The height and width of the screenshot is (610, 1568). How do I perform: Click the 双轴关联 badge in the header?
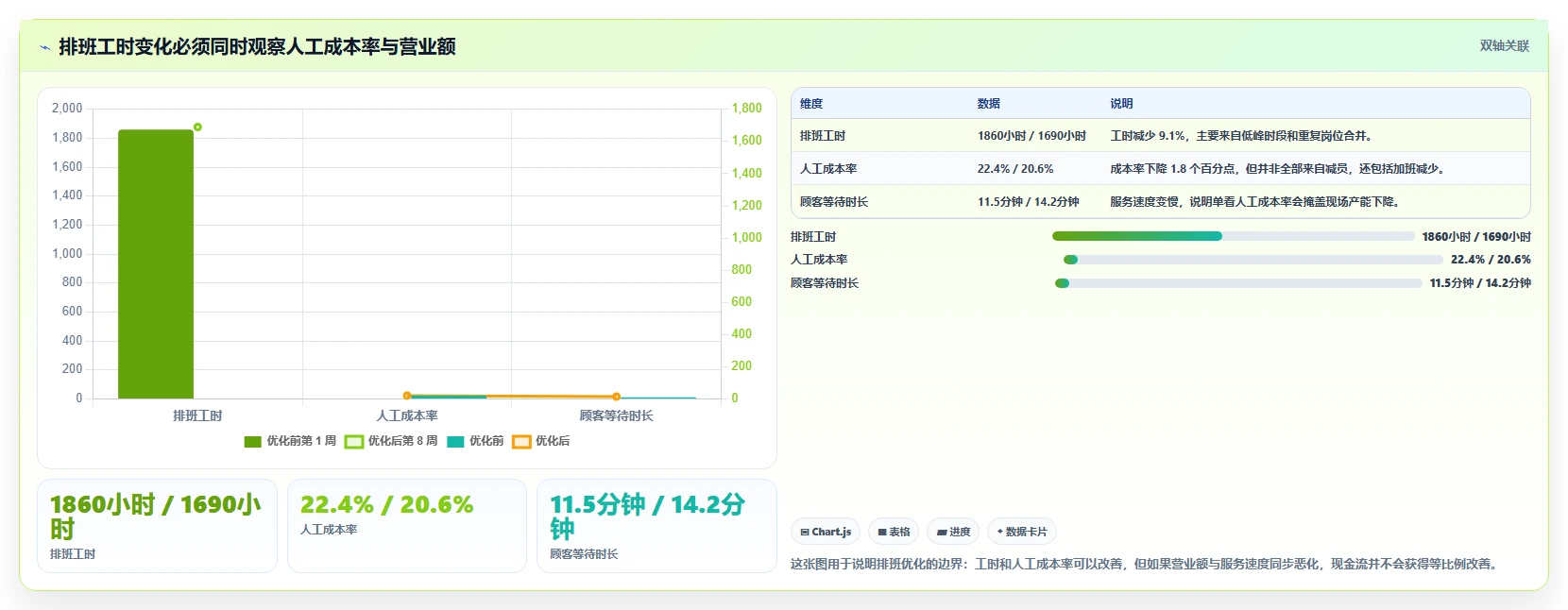(x=1504, y=46)
